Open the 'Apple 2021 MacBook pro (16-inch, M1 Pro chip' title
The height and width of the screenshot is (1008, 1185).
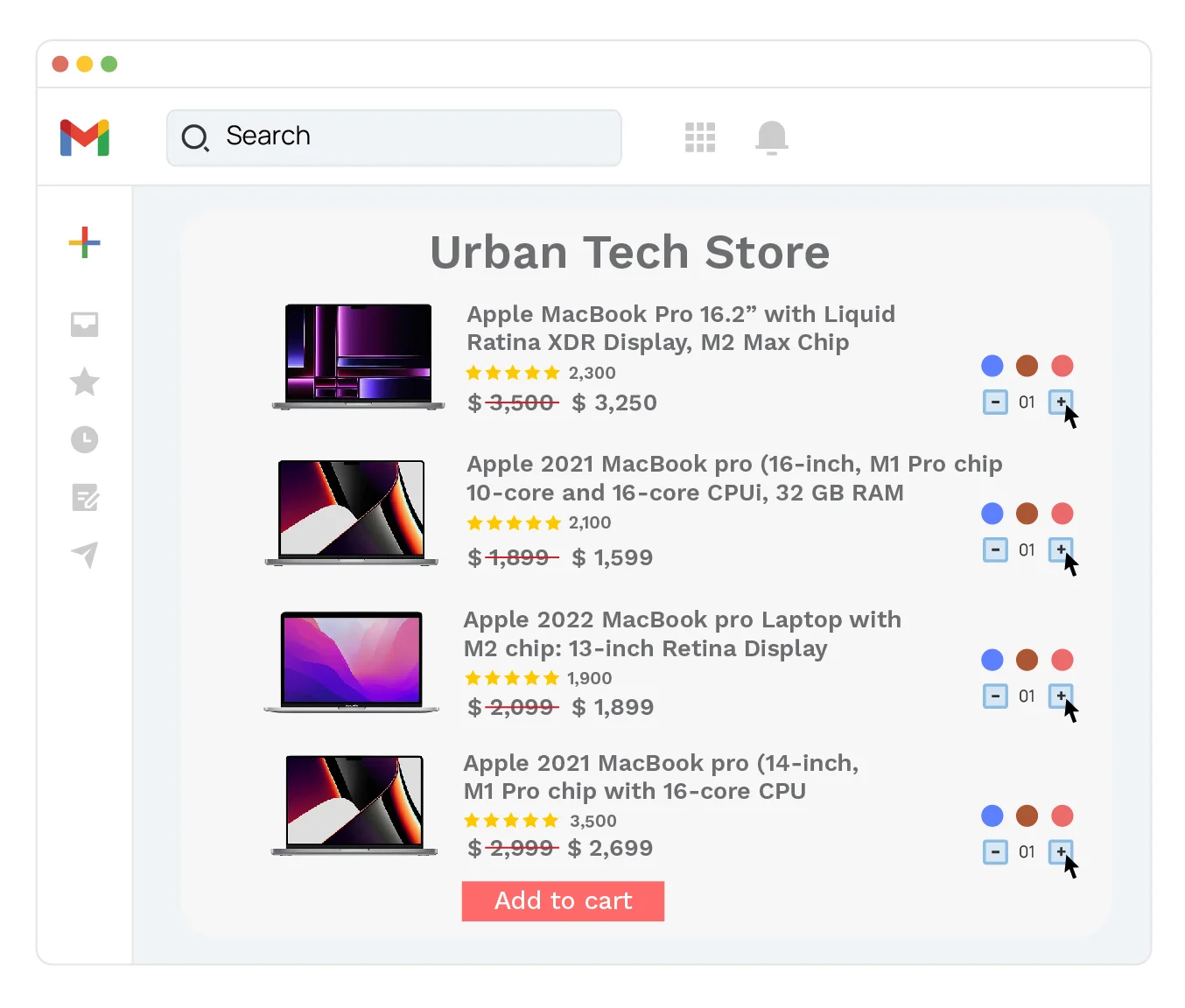coord(734,464)
